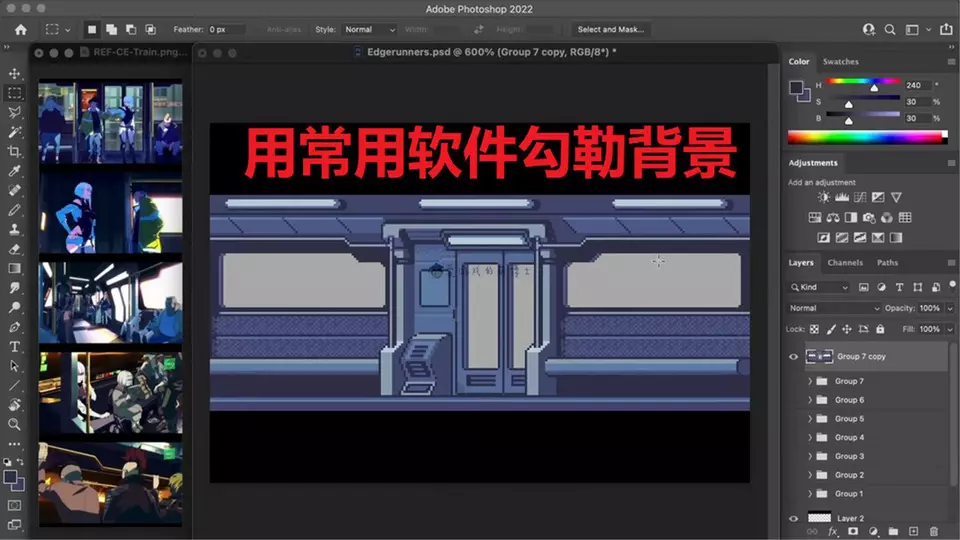Add layer style fx icon
The height and width of the screenshot is (540, 960).
click(833, 531)
